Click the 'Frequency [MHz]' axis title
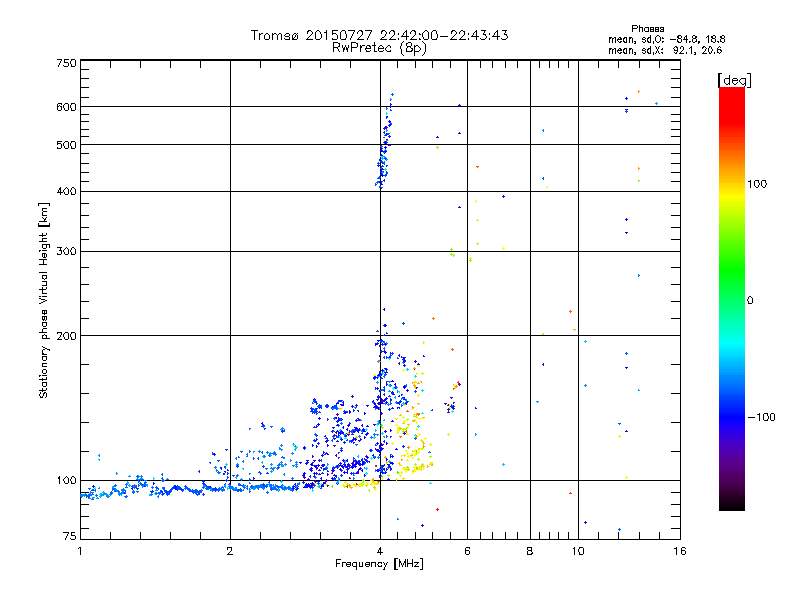Screen dimensions: 800x600 (x=379, y=564)
